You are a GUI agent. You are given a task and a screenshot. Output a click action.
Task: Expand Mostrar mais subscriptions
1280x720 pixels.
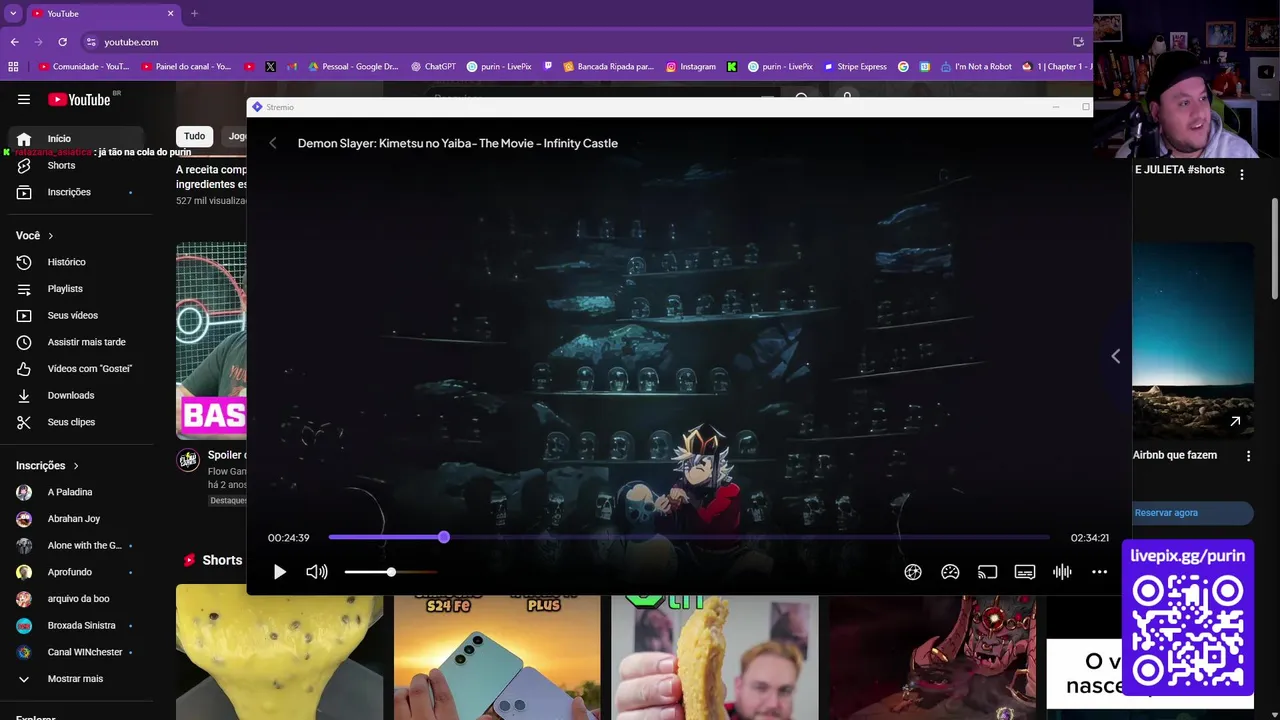click(x=75, y=679)
